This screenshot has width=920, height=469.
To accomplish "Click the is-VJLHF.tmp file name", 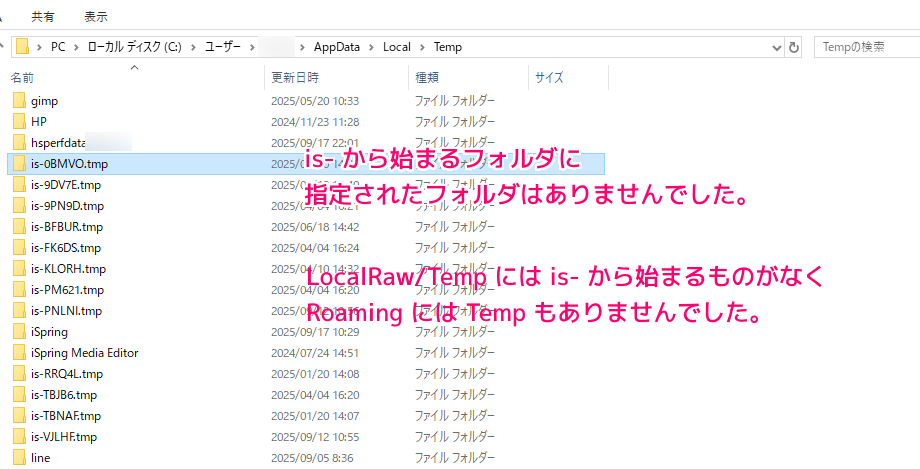I will pyautogui.click(x=64, y=437).
